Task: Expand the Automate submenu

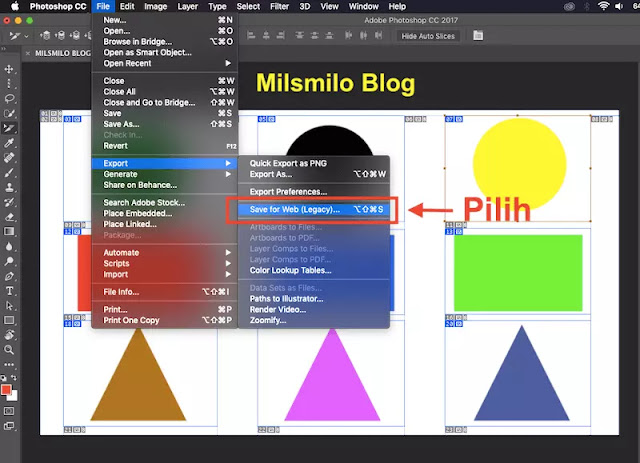Action: click(166, 252)
